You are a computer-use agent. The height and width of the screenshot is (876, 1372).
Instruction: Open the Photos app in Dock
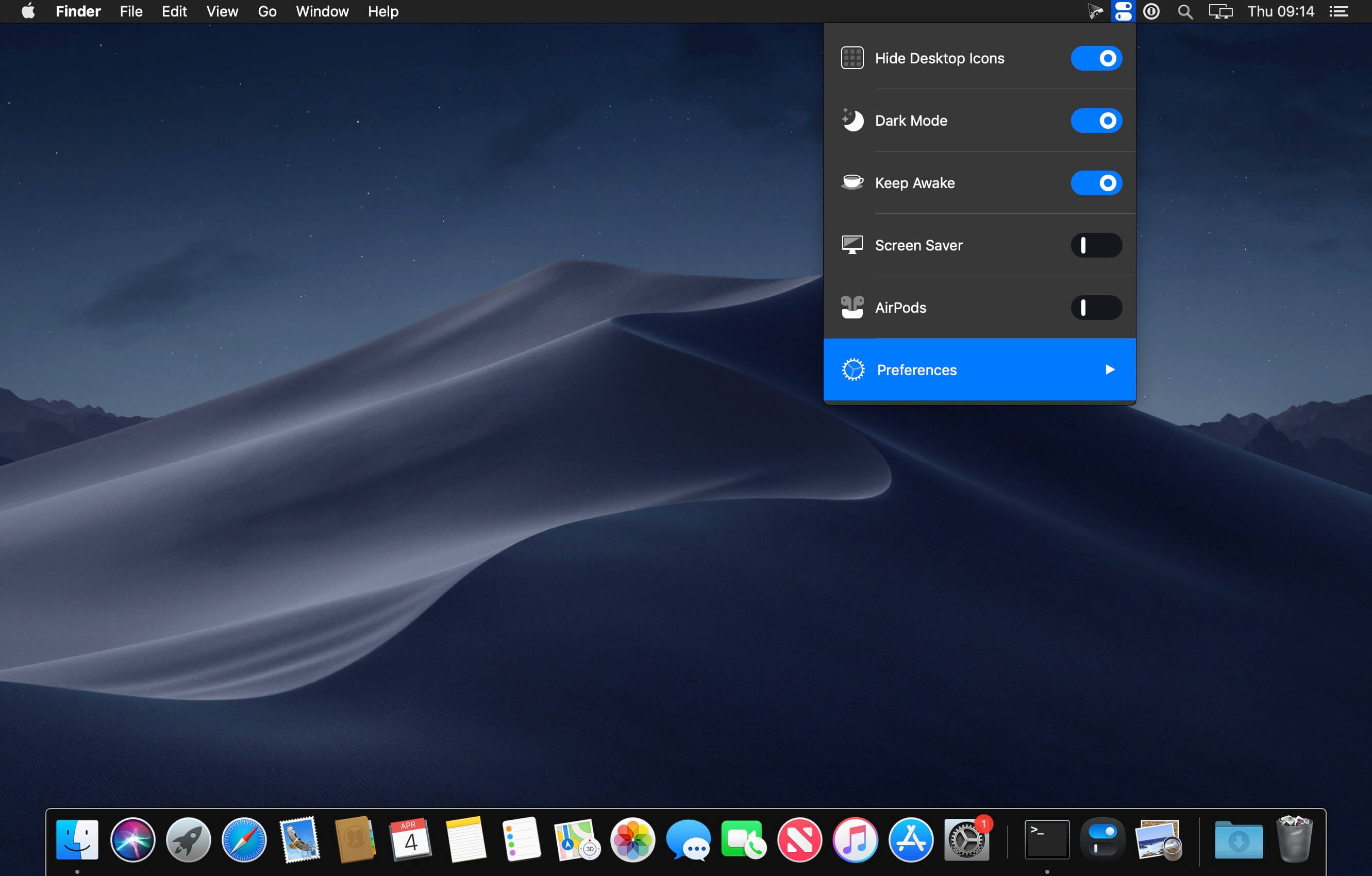point(632,840)
